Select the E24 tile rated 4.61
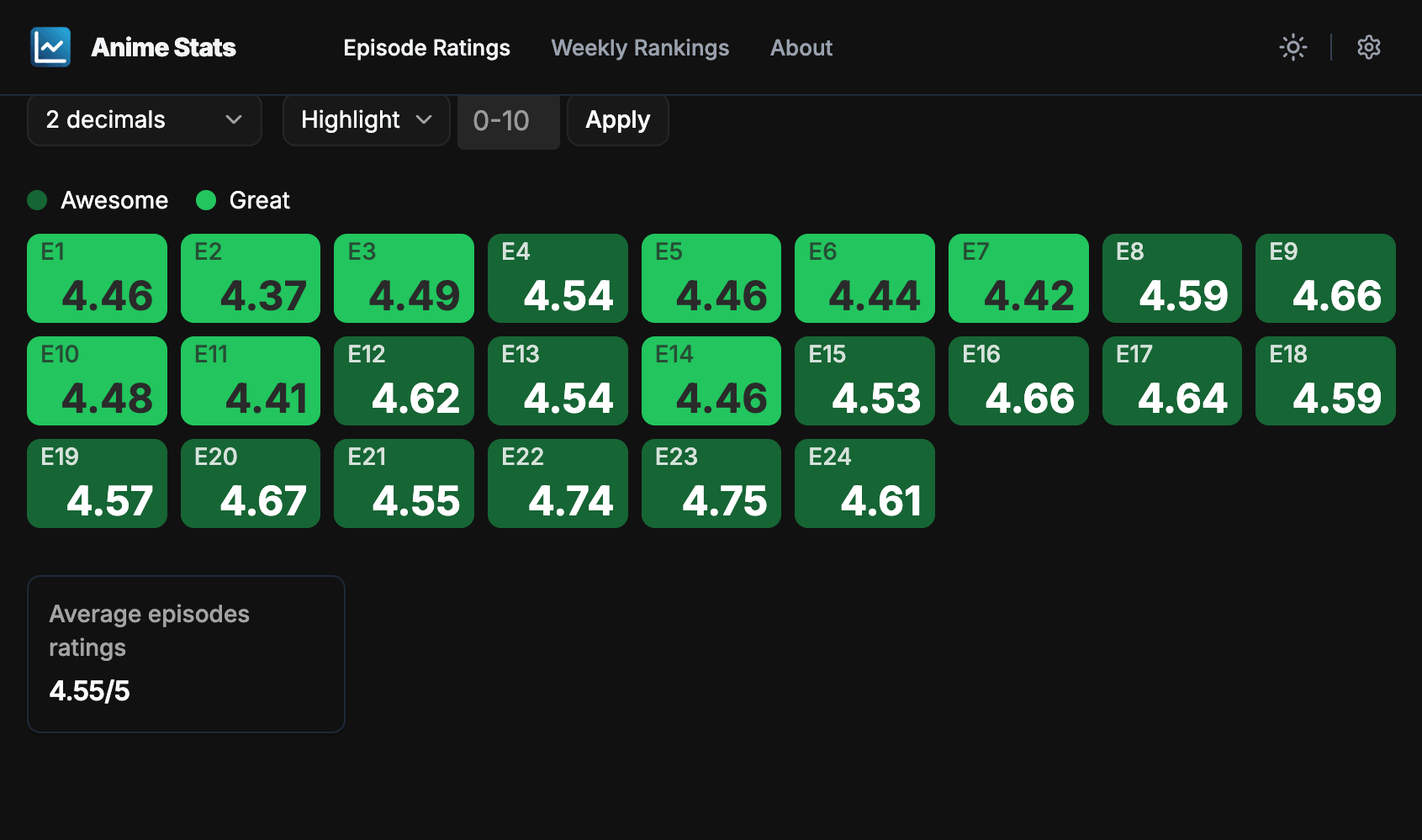 tap(864, 483)
